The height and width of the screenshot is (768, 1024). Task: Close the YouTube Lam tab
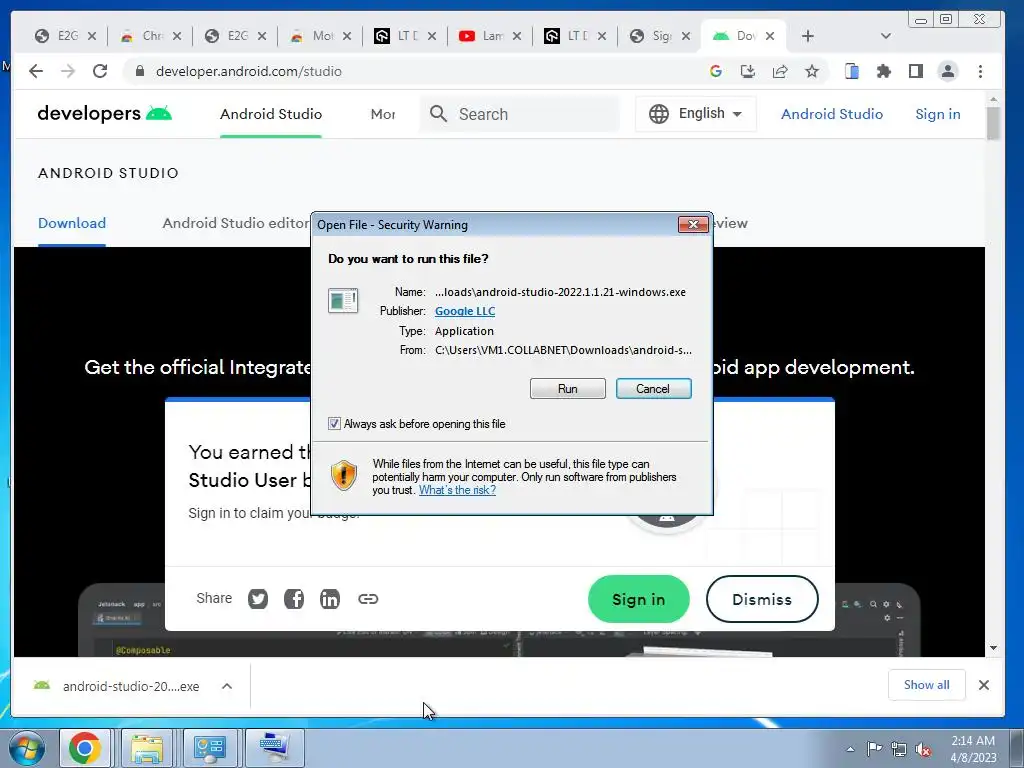517,36
